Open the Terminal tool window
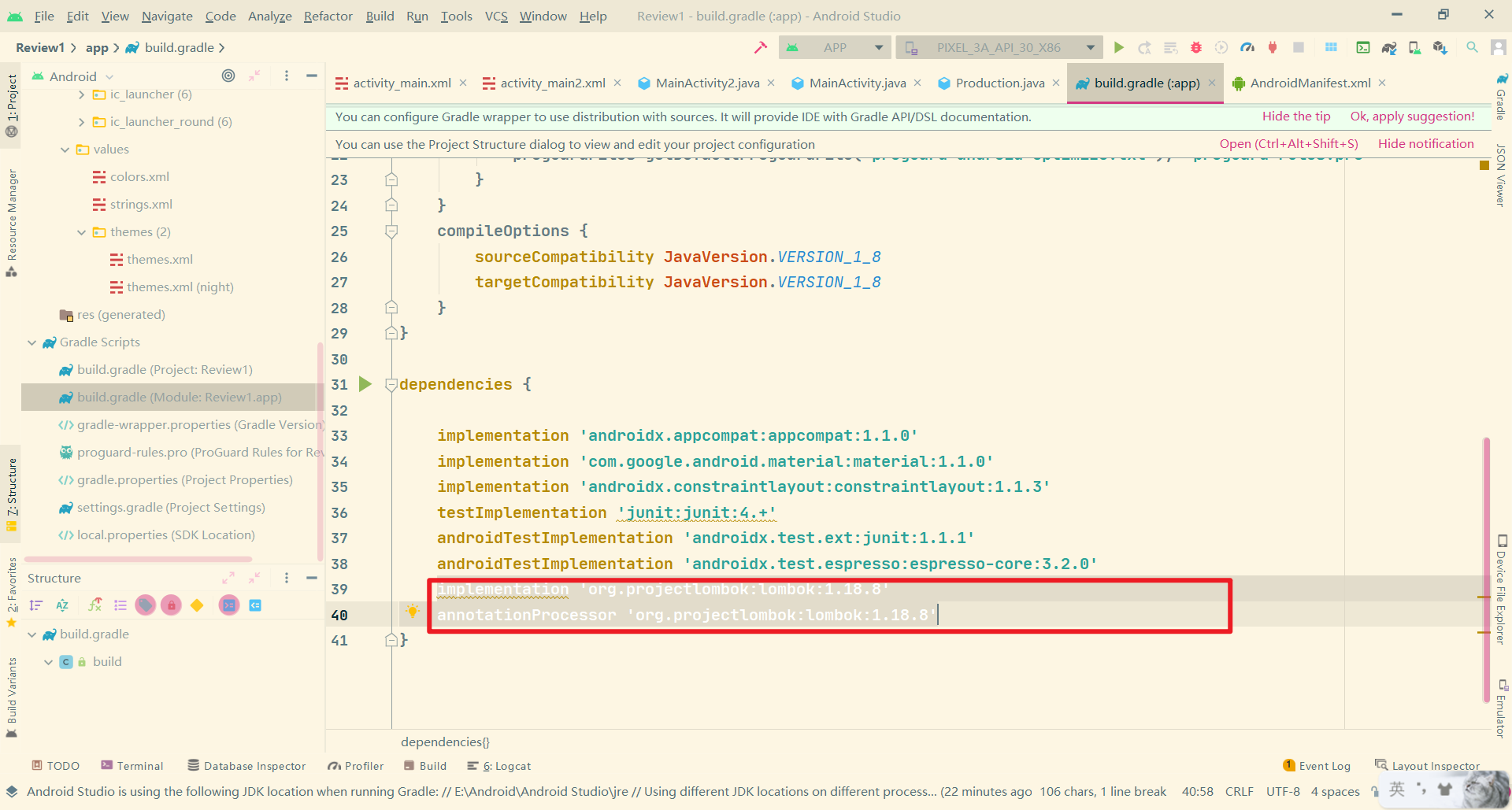Screen dimensions: 1512x810 pos(132,766)
